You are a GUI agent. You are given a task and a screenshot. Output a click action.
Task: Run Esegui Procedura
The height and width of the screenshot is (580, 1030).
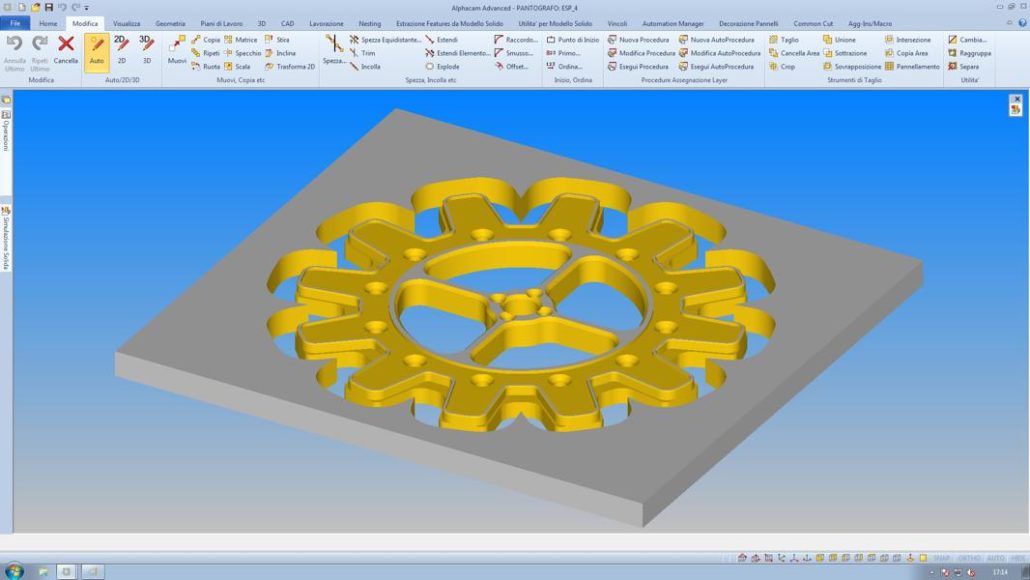638,66
